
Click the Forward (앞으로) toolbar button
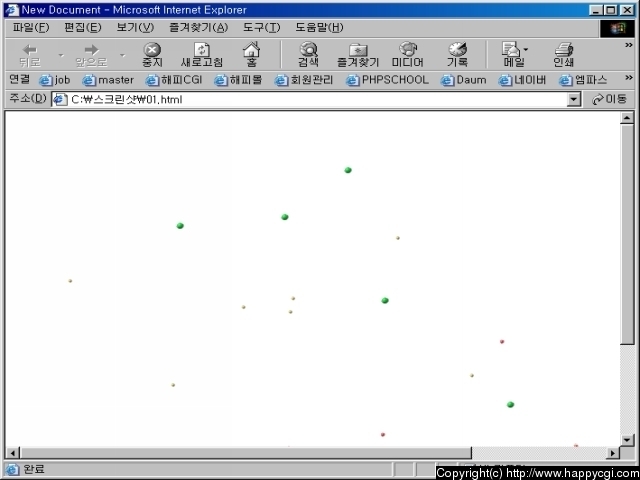[x=91, y=55]
